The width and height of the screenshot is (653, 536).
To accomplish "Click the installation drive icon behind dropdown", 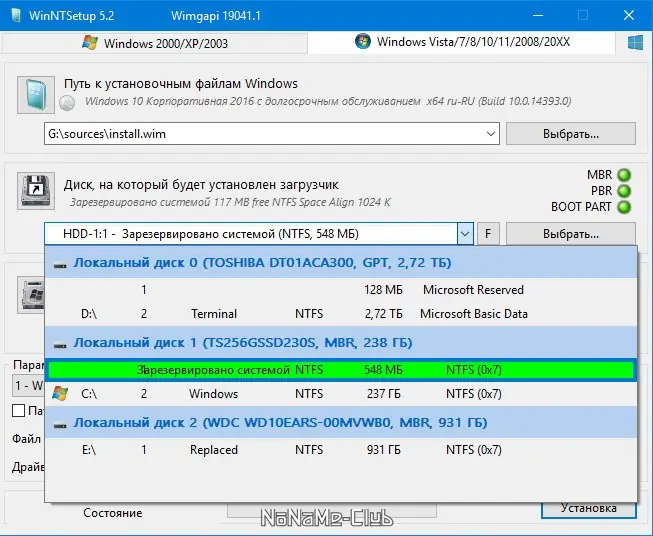I will tap(32, 295).
